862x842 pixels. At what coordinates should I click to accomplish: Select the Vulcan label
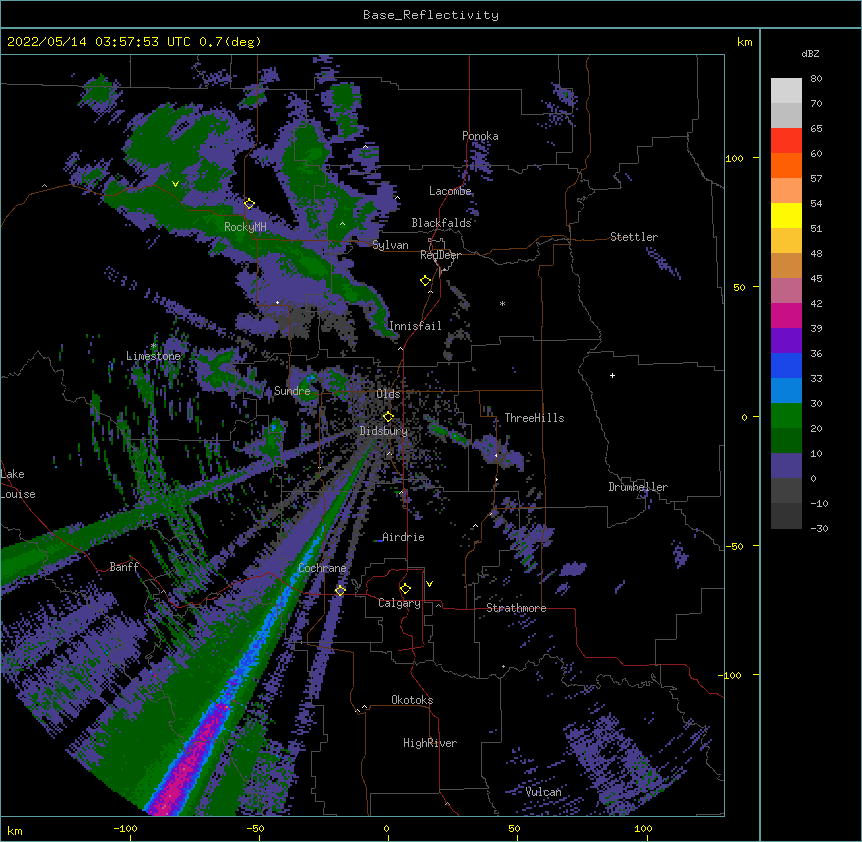[x=544, y=792]
